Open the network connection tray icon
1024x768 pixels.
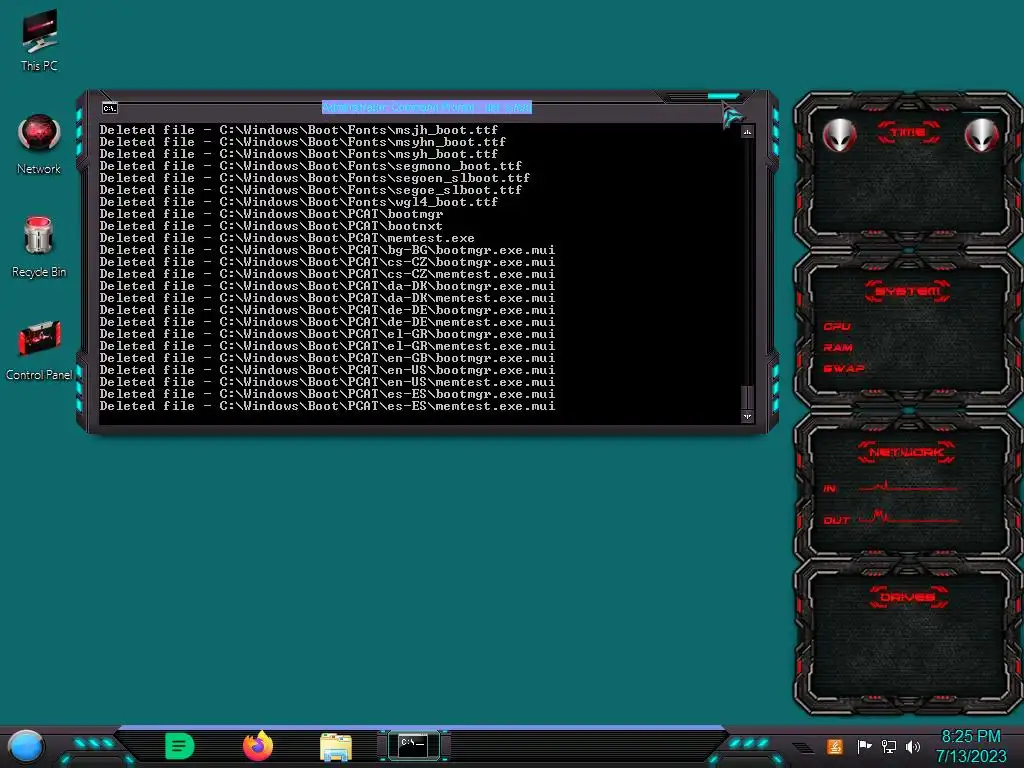[888, 746]
